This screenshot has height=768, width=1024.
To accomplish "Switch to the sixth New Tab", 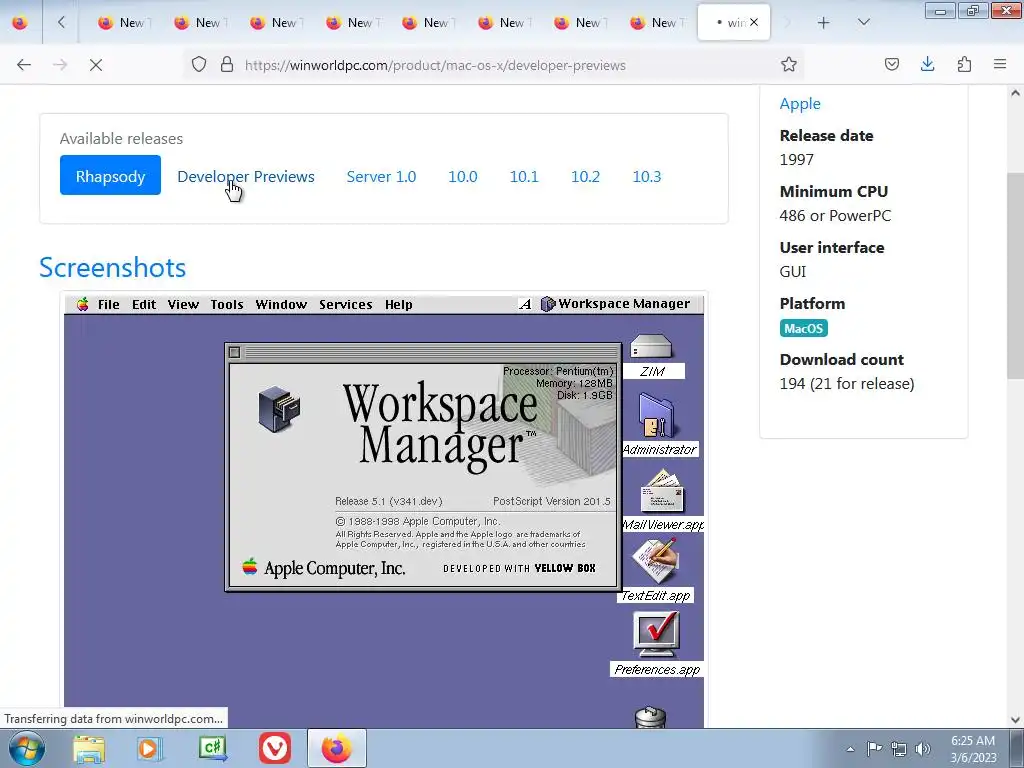I will pos(502,22).
